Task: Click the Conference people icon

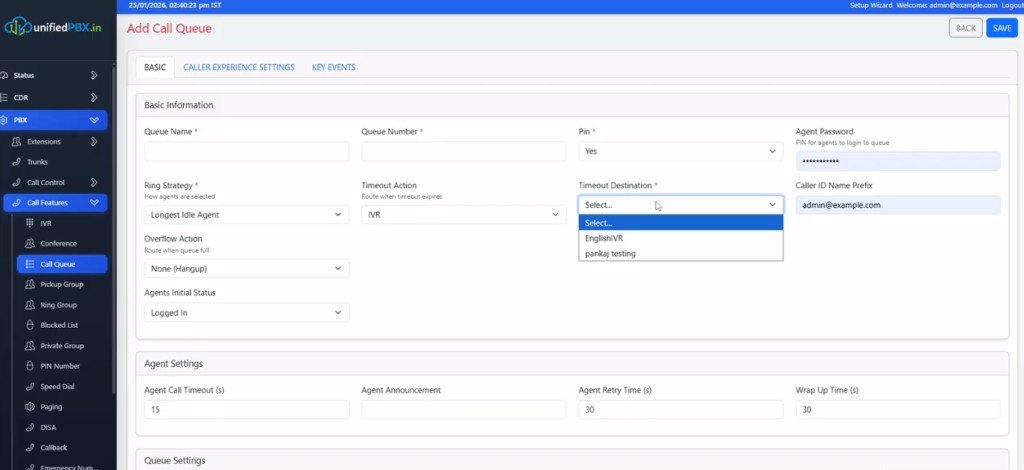Action: pyautogui.click(x=29, y=243)
